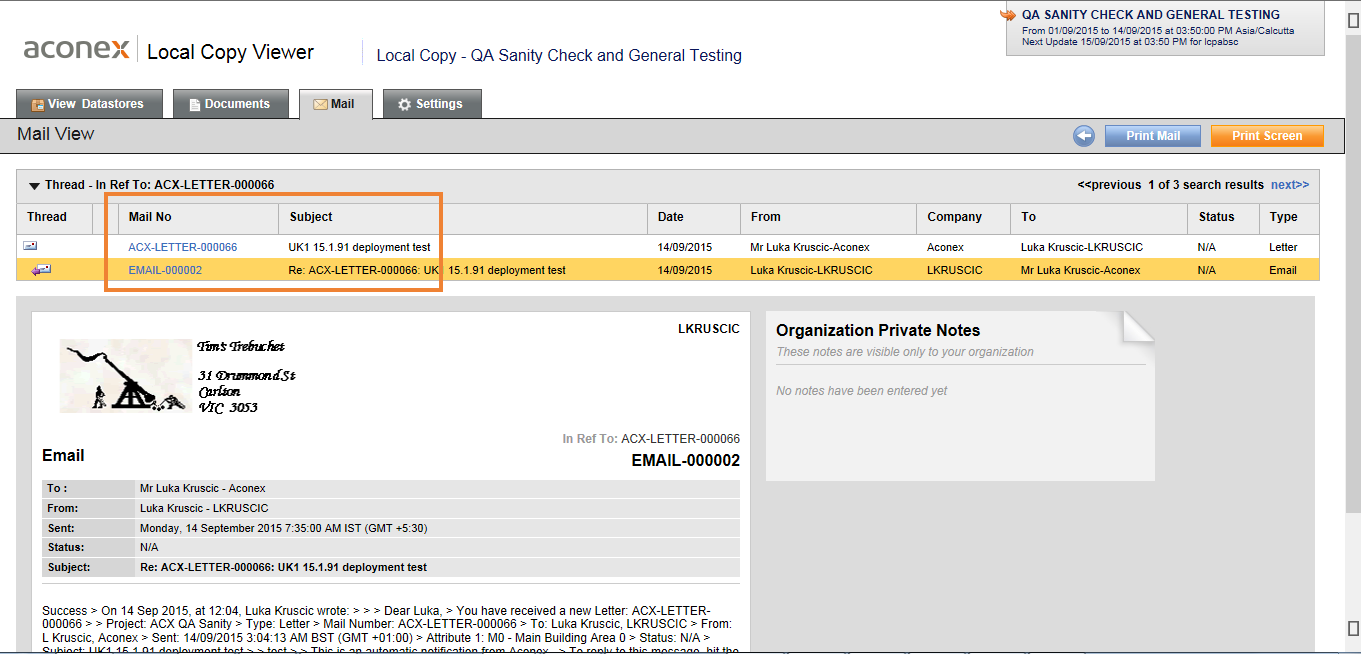Click the Company column header

pyautogui.click(x=954, y=217)
